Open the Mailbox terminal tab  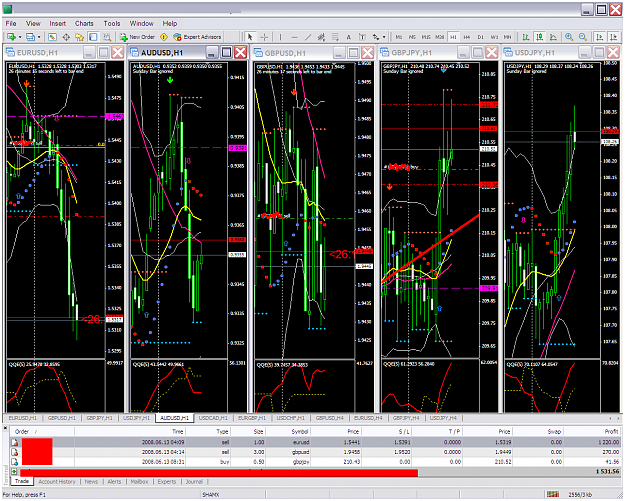140,481
